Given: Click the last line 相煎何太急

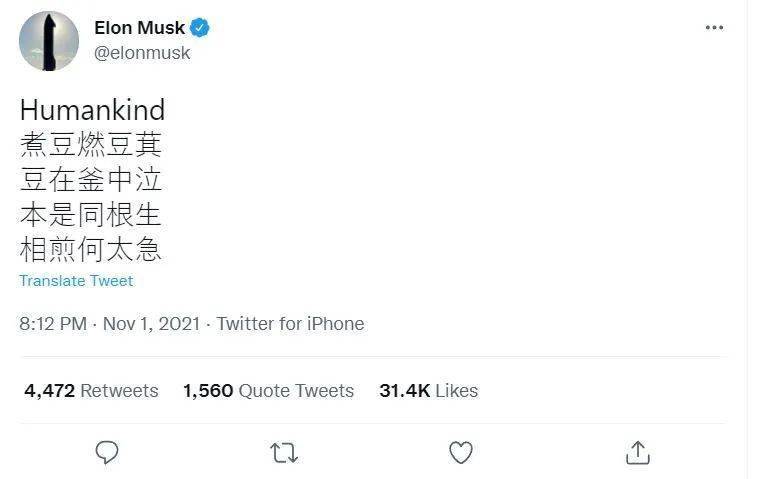Looking at the screenshot, I should point(90,250).
